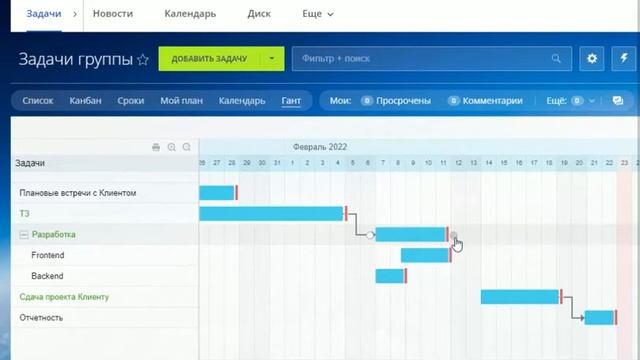Switch to Список view

[x=38, y=101]
